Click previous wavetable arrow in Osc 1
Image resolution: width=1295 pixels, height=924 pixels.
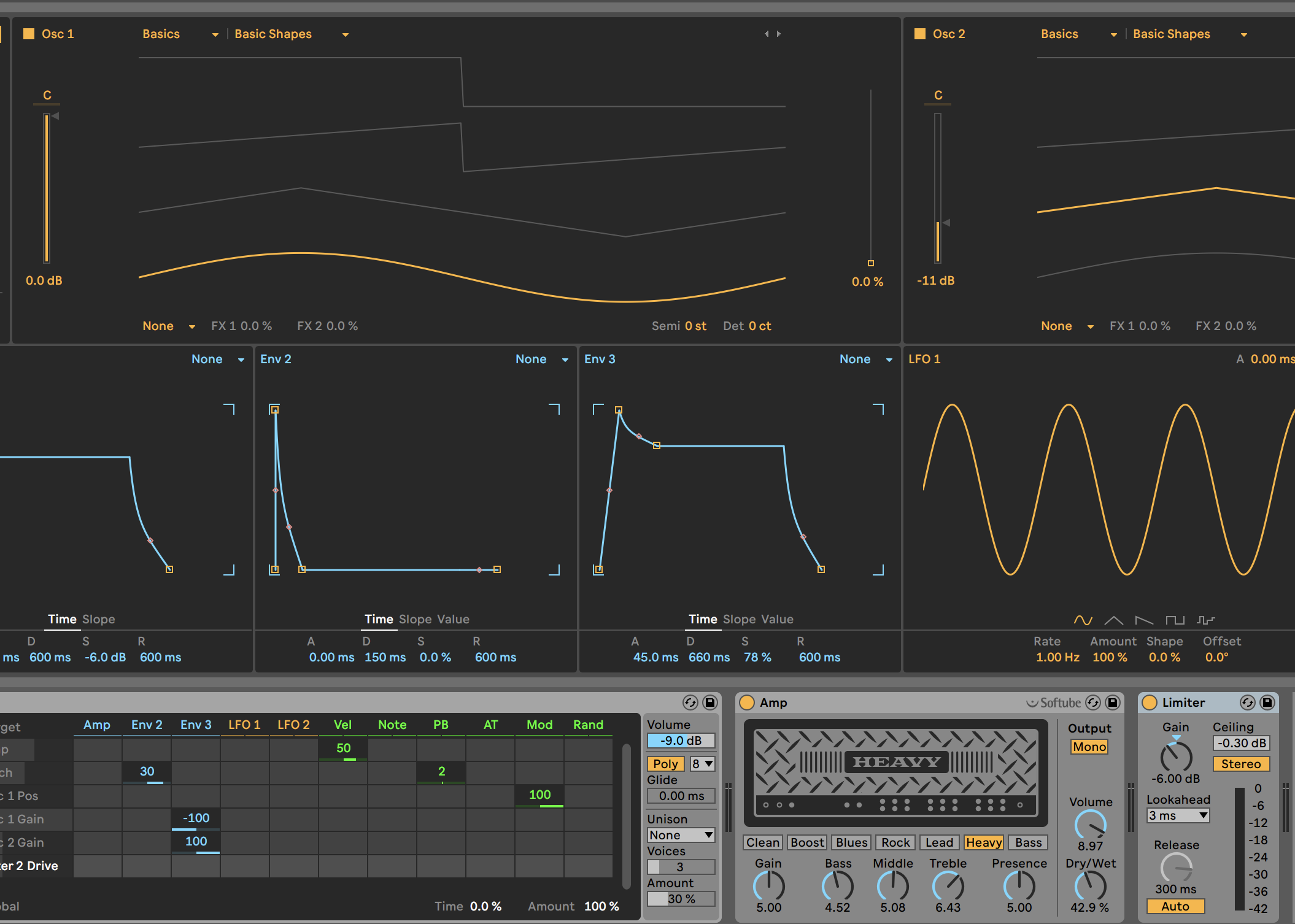point(767,34)
